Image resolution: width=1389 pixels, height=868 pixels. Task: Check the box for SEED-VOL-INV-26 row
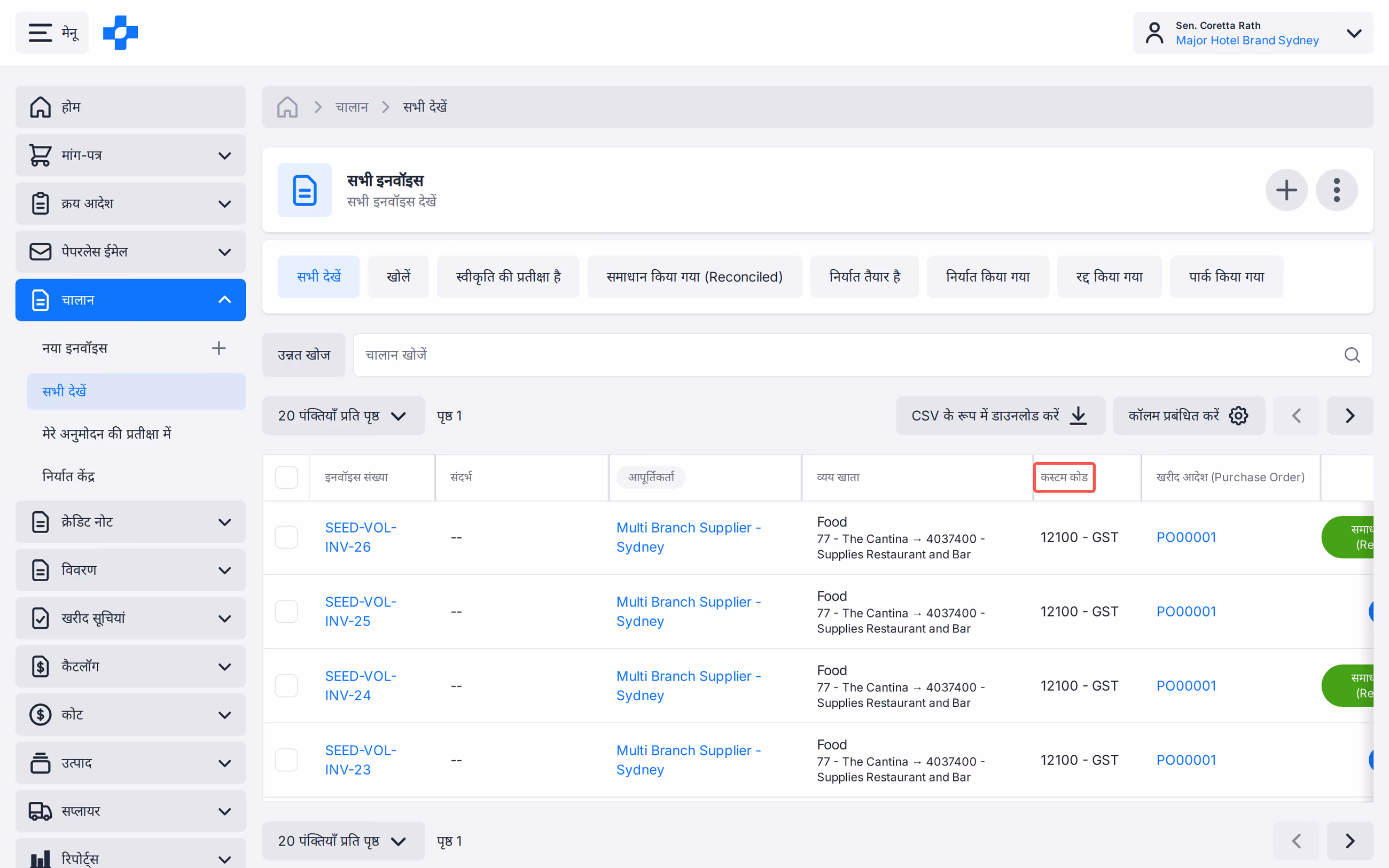point(286,537)
